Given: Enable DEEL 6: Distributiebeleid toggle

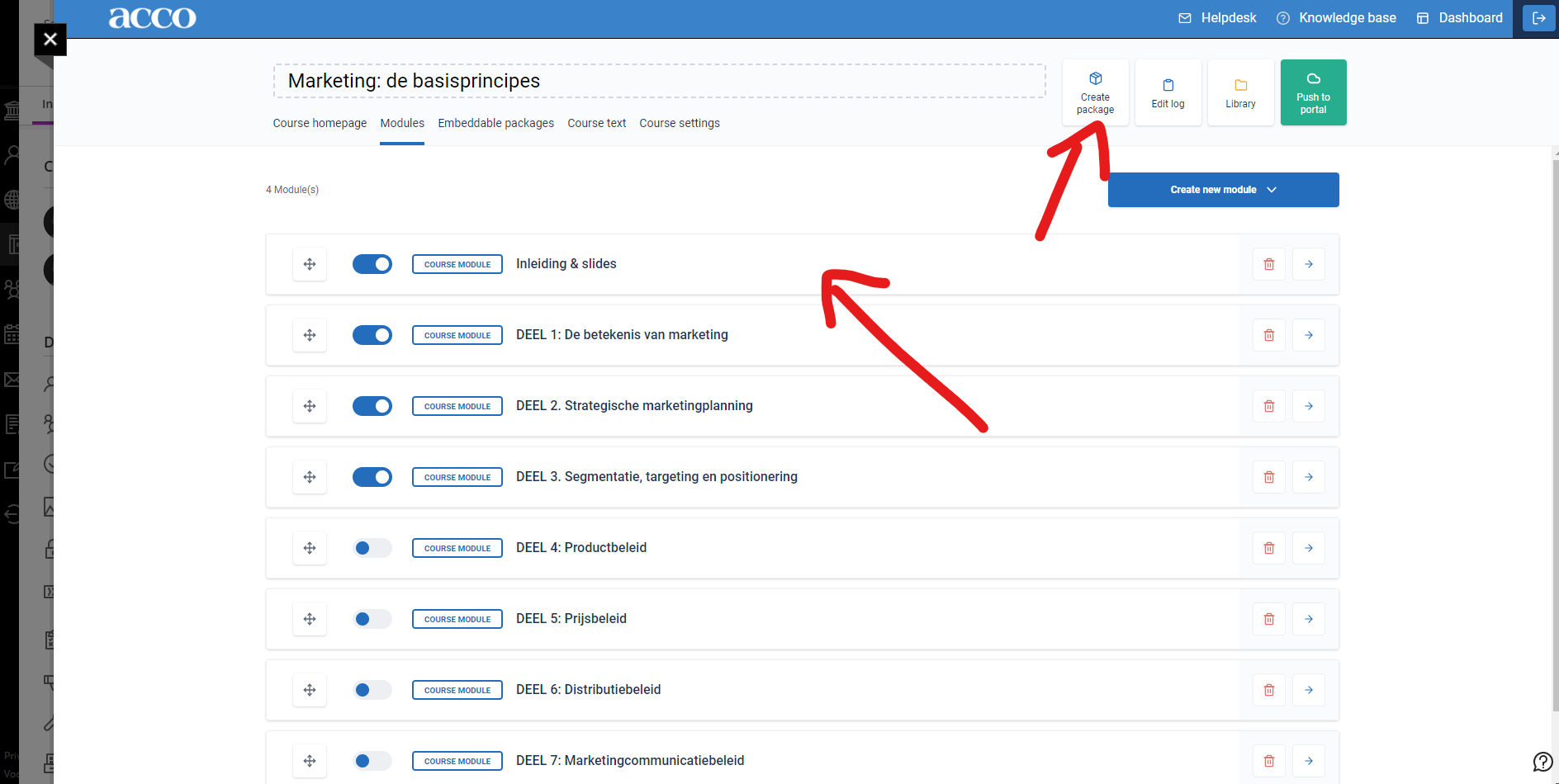Looking at the screenshot, I should [372, 690].
